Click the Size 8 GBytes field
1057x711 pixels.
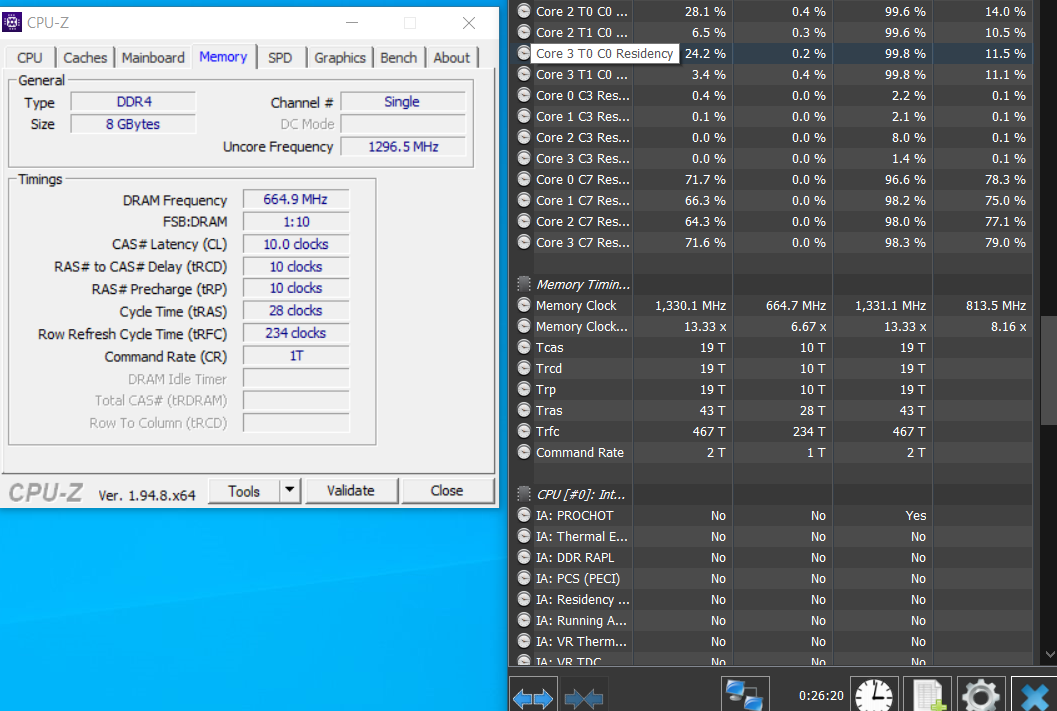click(x=133, y=124)
